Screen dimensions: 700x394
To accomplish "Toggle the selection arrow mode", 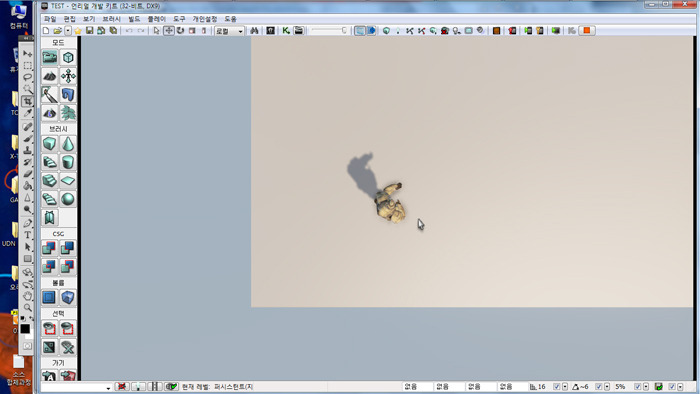I will click(x=156, y=30).
